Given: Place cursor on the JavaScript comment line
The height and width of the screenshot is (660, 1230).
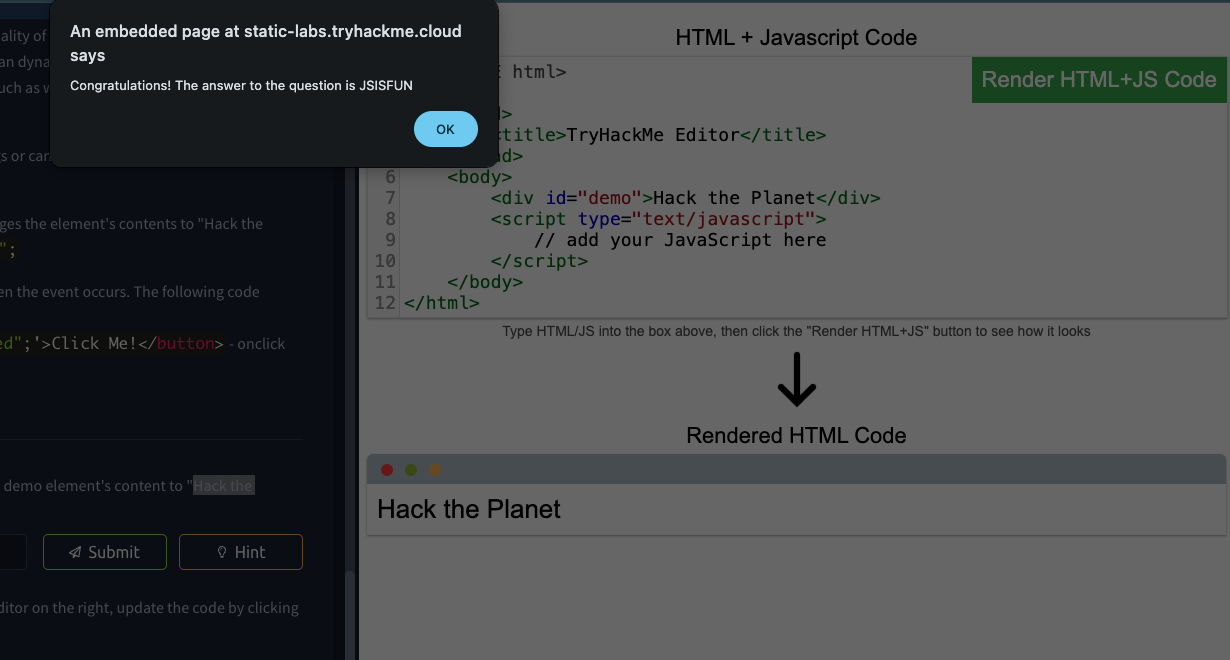Looking at the screenshot, I should pyautogui.click(x=680, y=240).
